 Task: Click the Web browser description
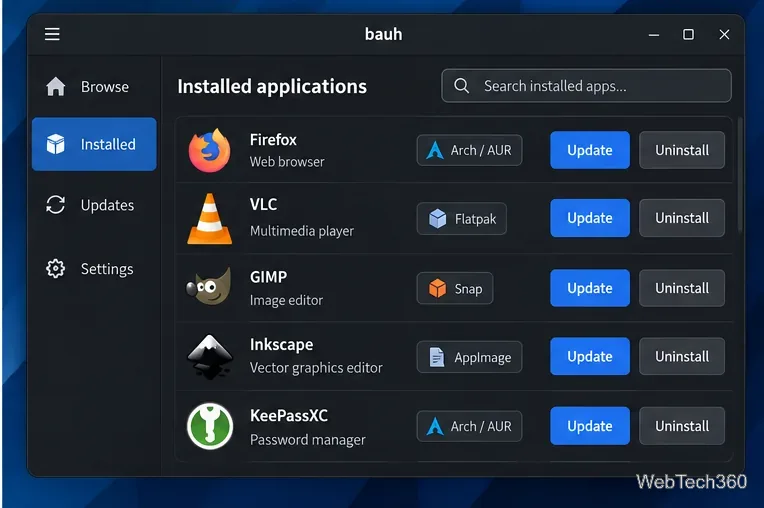[x=287, y=162]
